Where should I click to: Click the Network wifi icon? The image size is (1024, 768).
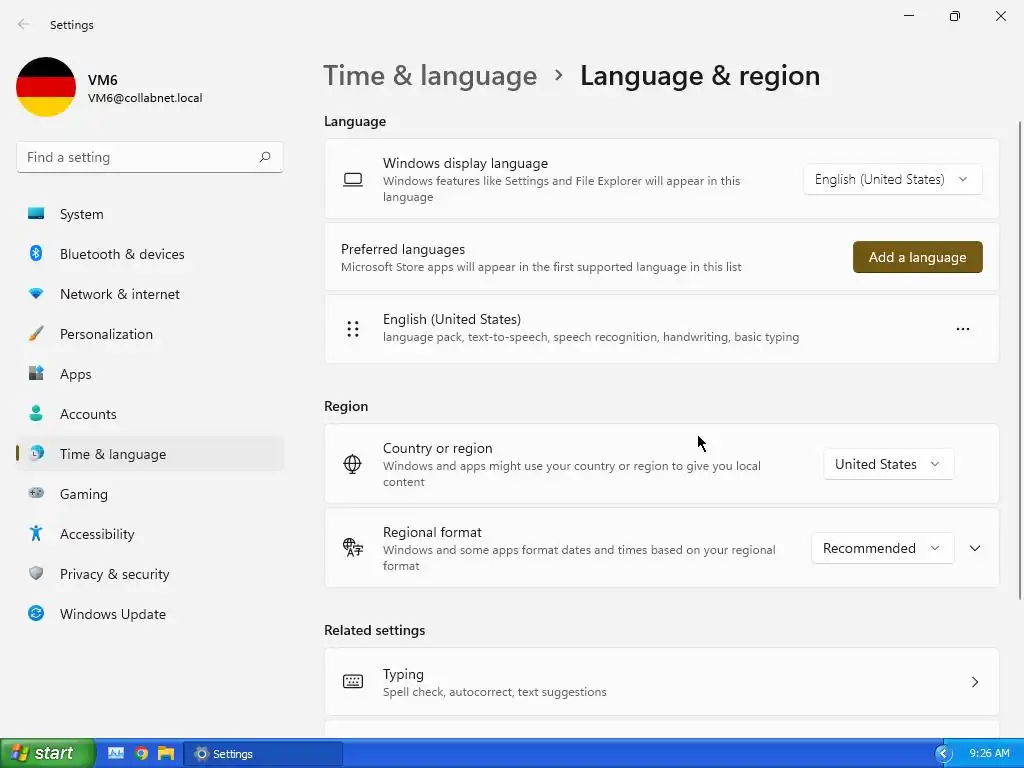[36, 294]
